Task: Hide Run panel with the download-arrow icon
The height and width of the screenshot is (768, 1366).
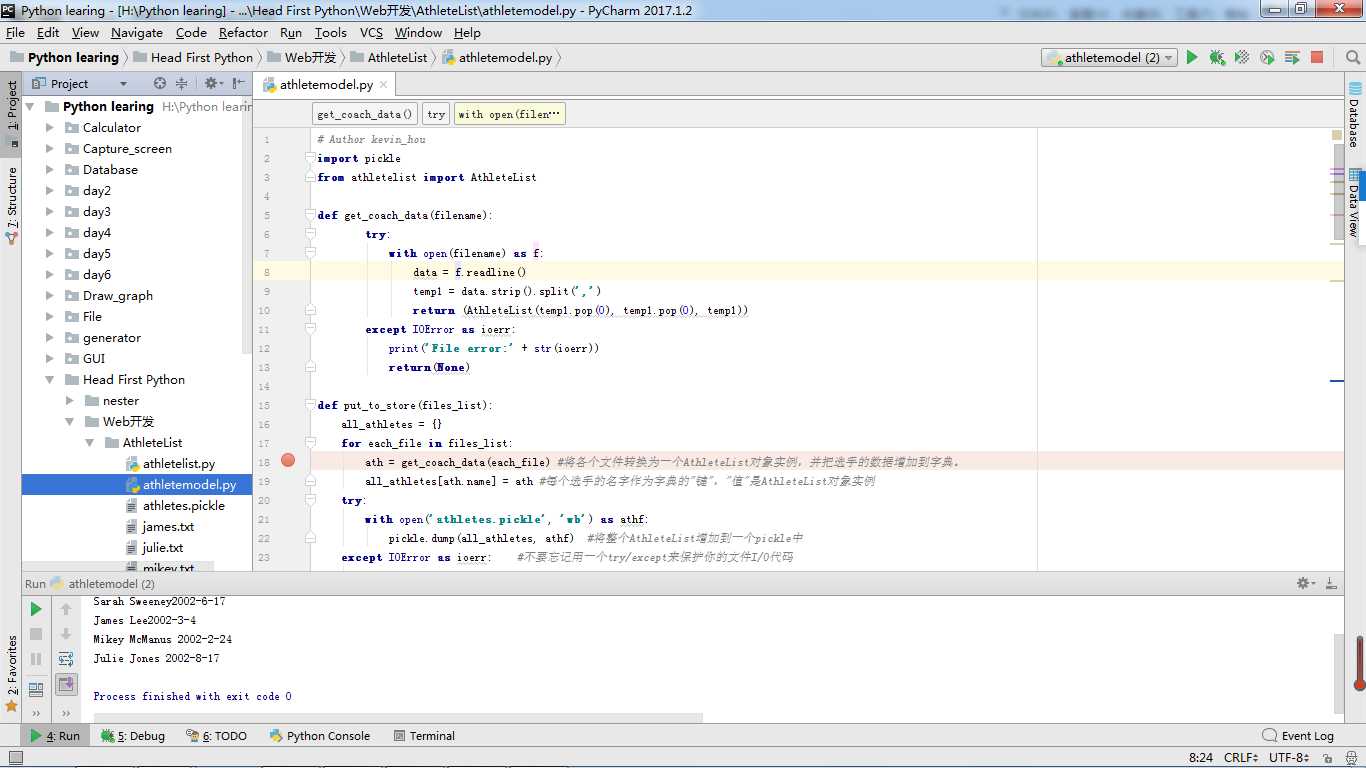Action: (1331, 583)
